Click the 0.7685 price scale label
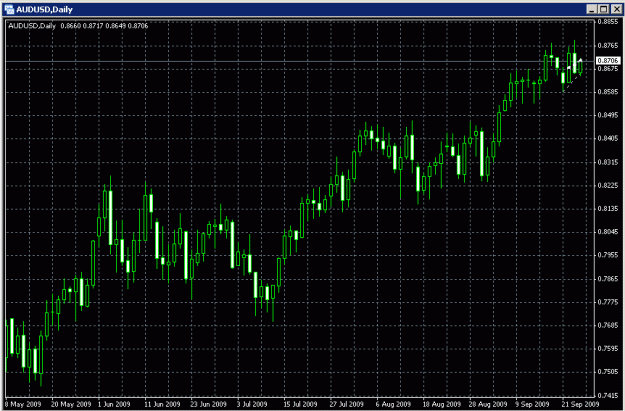Screen dimensions: 625x411 tap(608, 325)
